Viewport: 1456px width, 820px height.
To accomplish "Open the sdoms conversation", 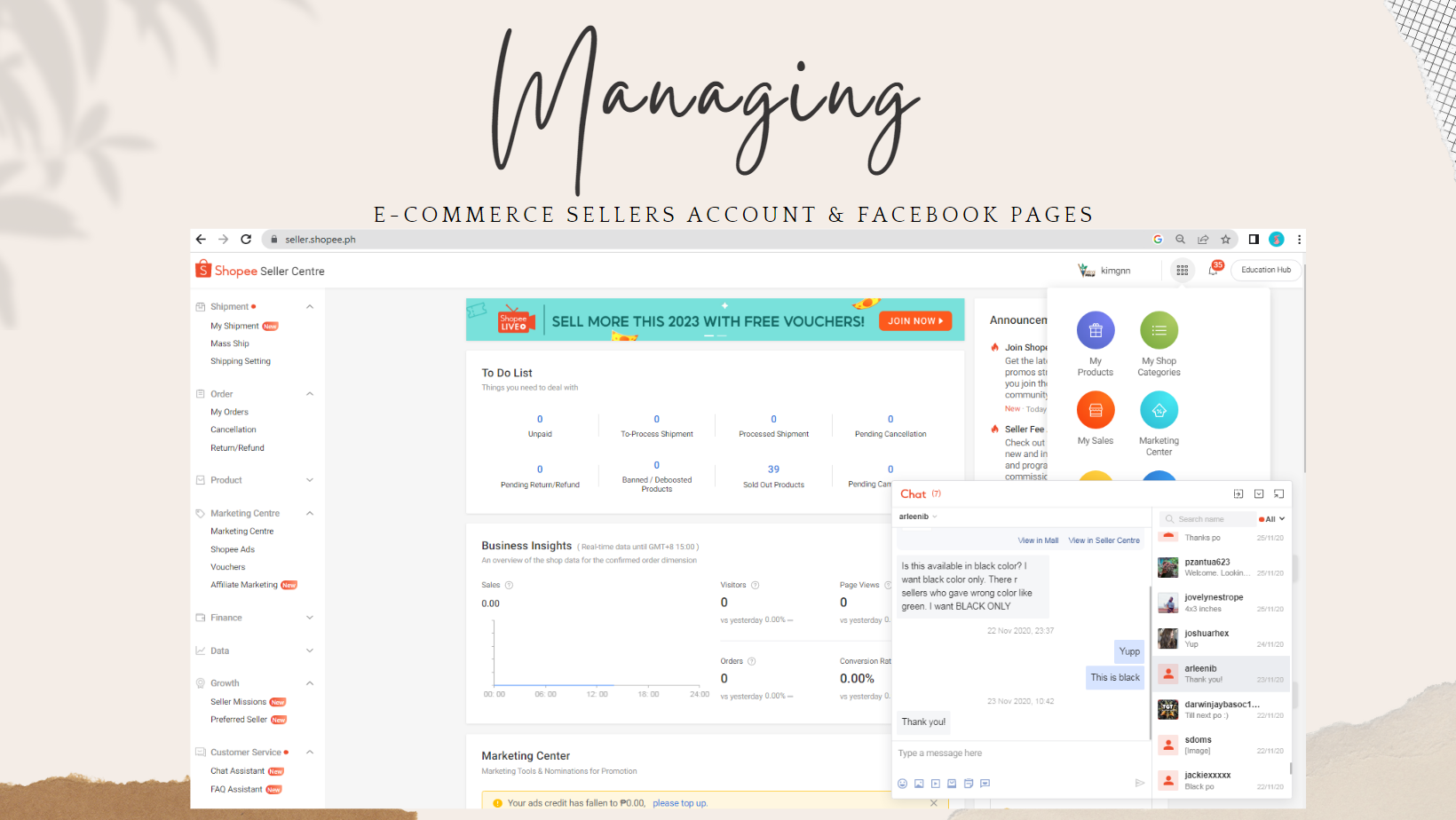I will 1223,745.
